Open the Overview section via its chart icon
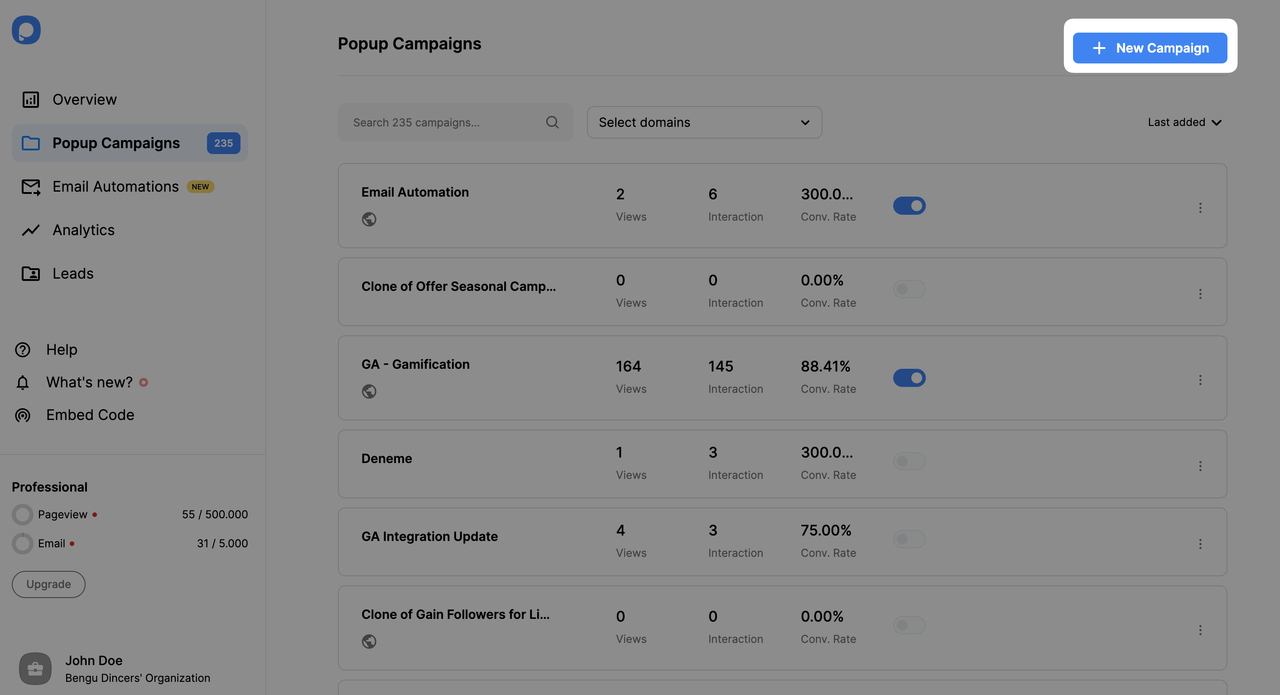Screen dimensions: 1280x695 (31, 99)
